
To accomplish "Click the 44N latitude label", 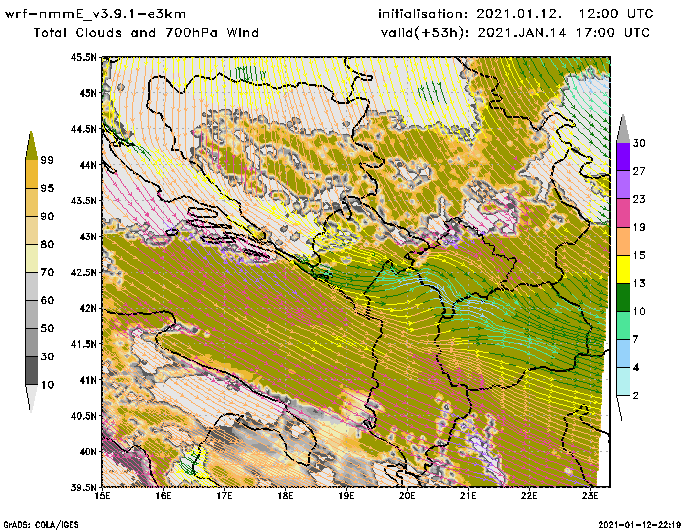I will [x=87, y=165].
